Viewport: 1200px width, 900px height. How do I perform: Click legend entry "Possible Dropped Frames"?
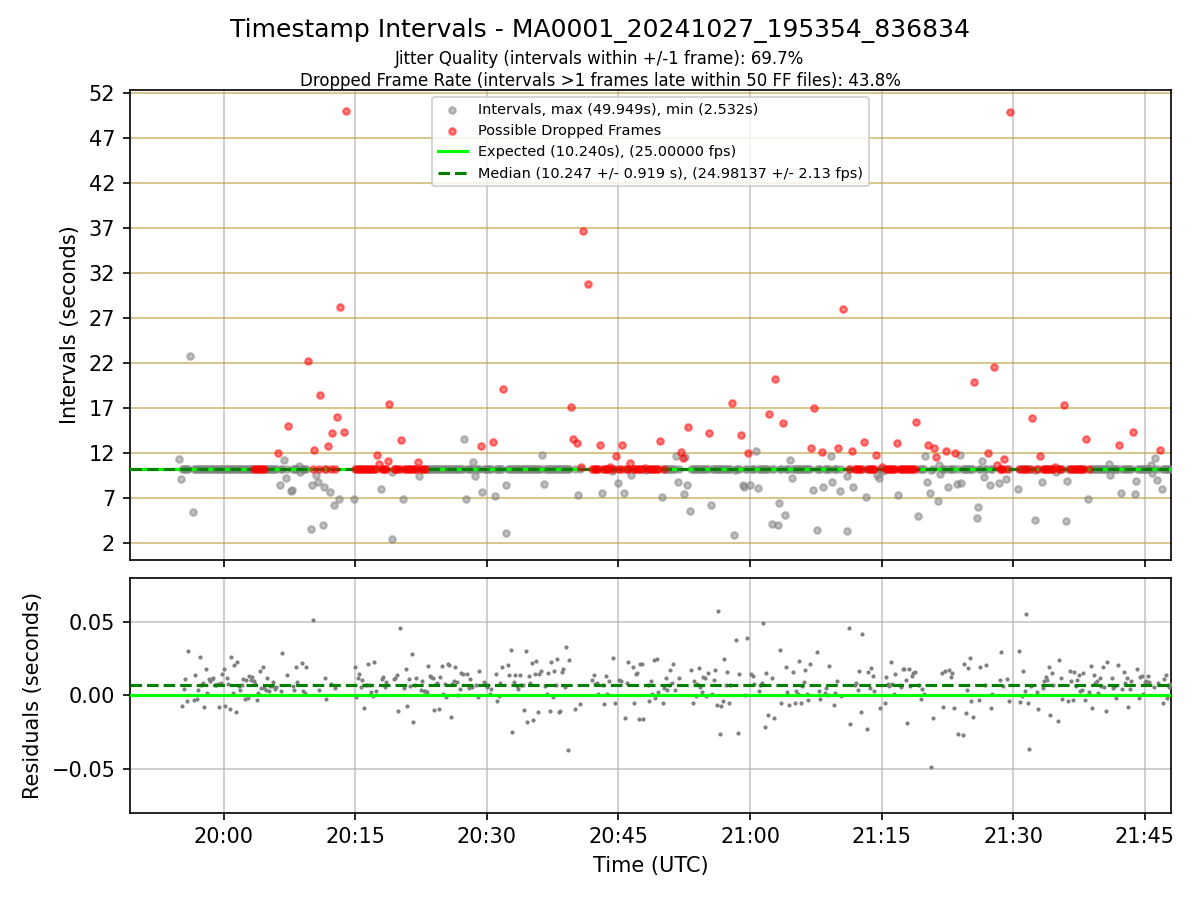point(569,130)
